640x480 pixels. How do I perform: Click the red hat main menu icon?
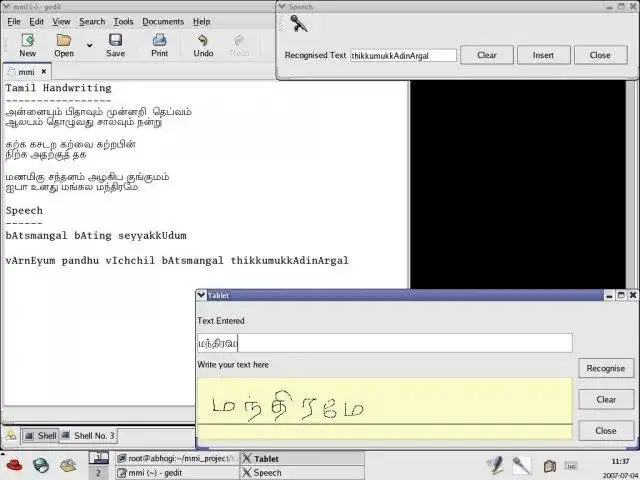[14, 465]
